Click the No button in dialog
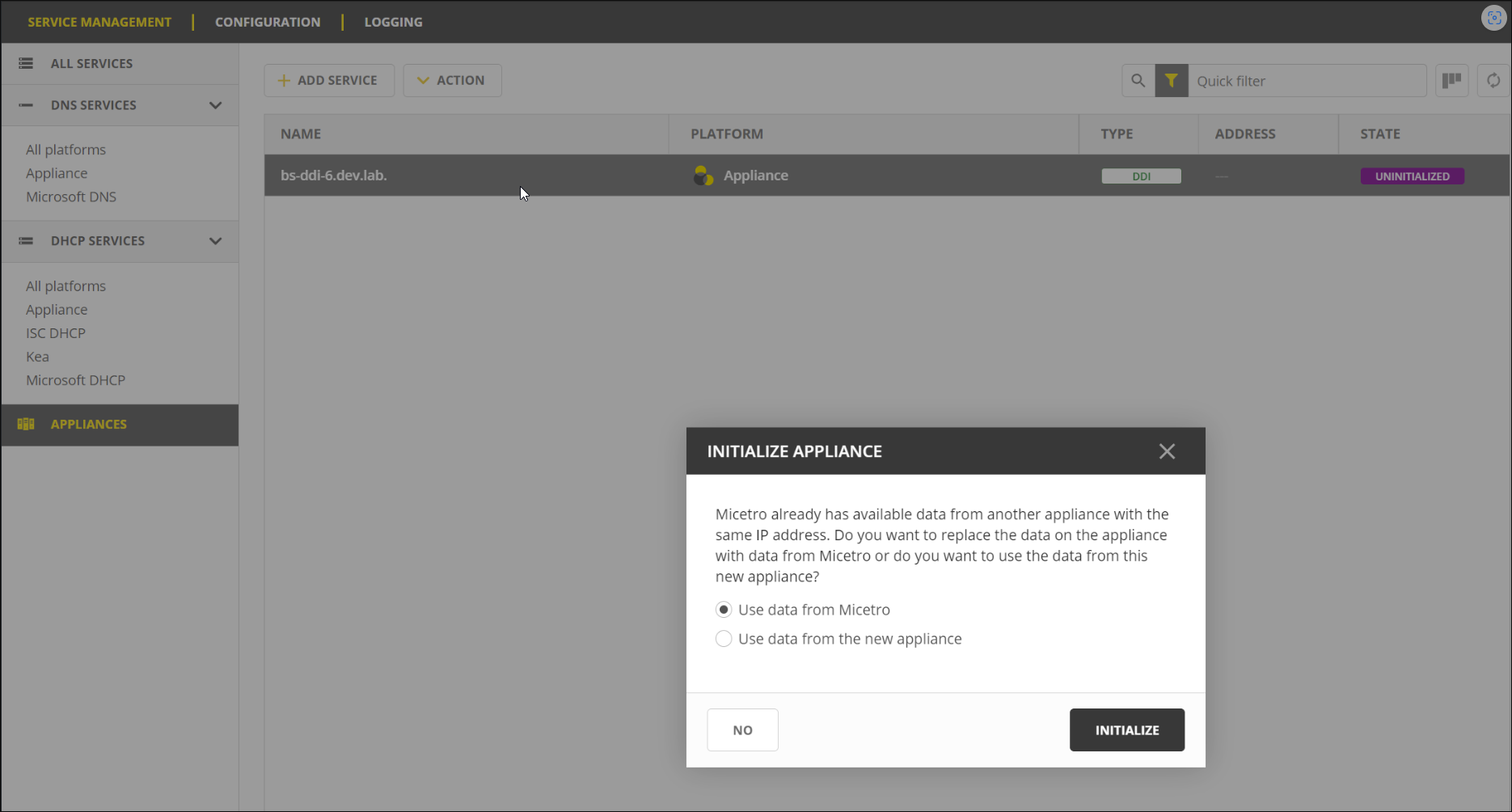This screenshot has height=812, width=1512. coord(742,730)
